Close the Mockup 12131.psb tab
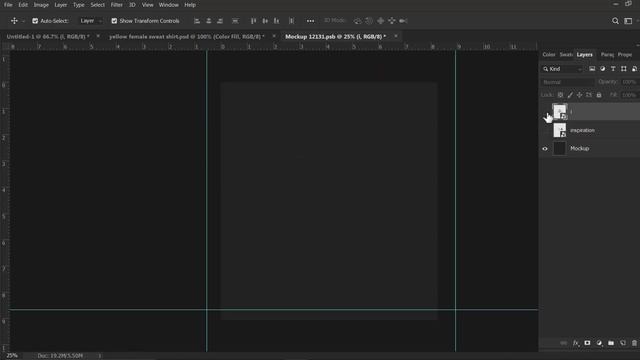Screen dimensions: 640x360 [x=396, y=36]
